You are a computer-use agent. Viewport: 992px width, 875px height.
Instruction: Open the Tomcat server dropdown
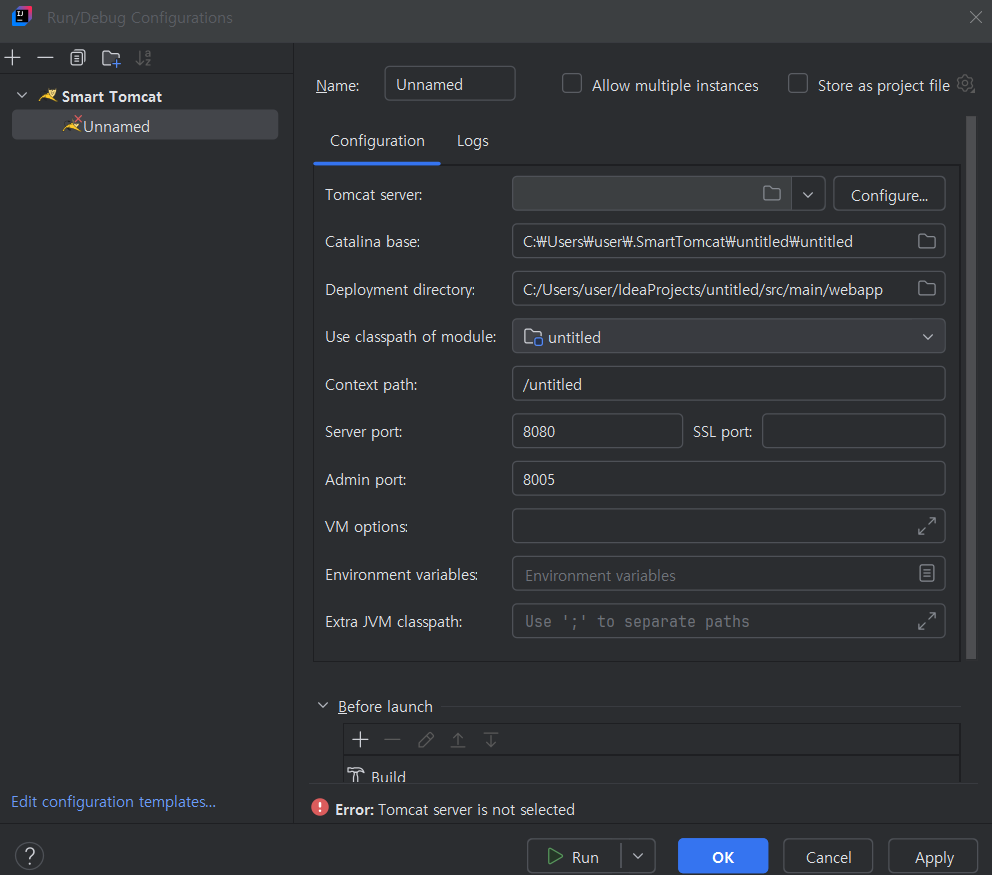pos(808,194)
